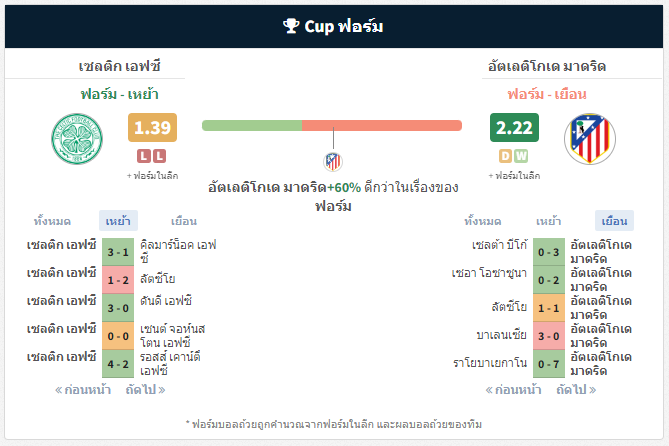The width and height of the screenshot is (669, 446).
Task: Select Atletico's 'เหย้า' home tab
Action: 548,221
